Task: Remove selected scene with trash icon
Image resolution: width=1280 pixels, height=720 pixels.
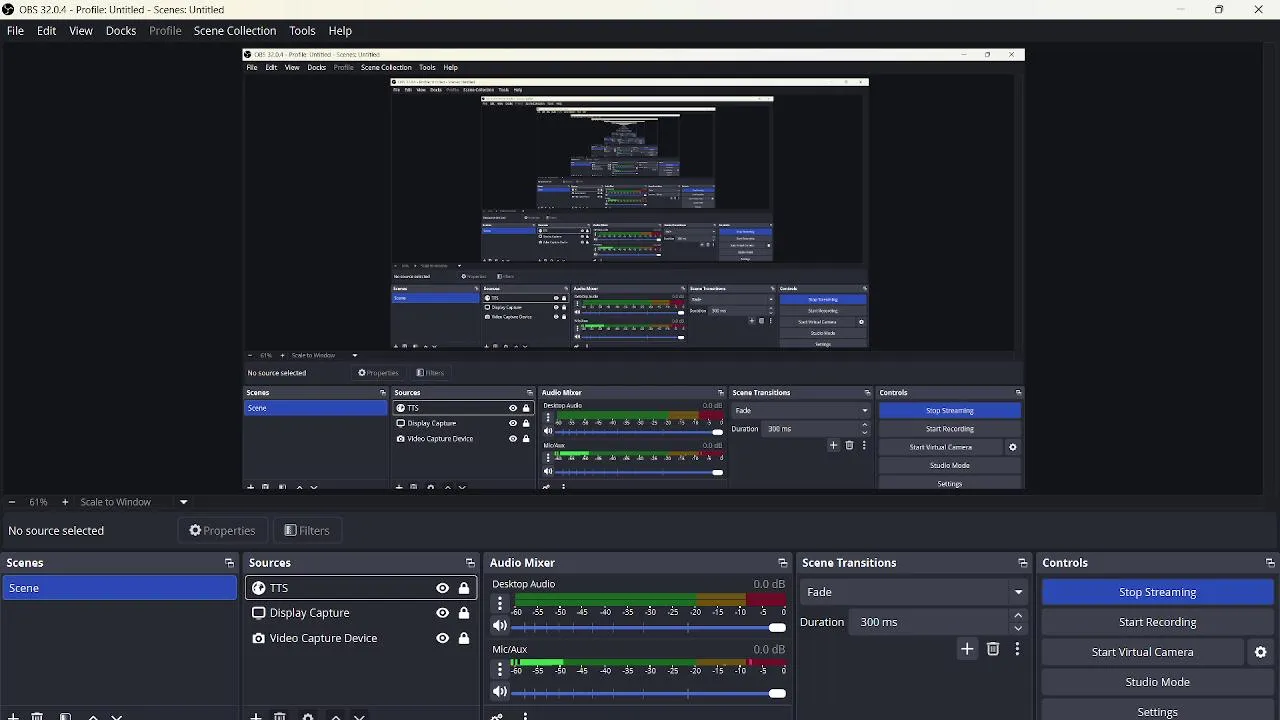Action: pos(37,716)
